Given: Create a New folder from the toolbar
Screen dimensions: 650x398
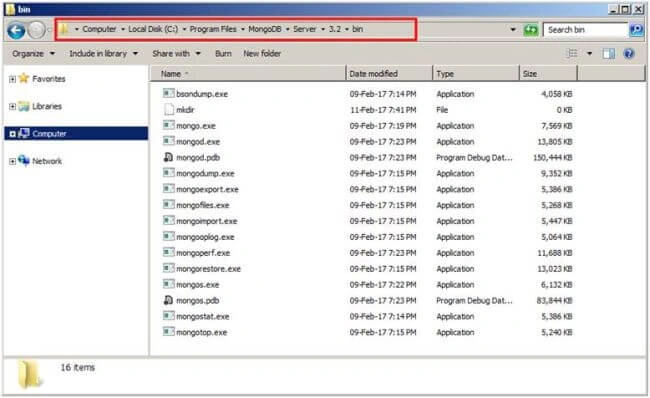Looking at the screenshot, I should (262, 53).
